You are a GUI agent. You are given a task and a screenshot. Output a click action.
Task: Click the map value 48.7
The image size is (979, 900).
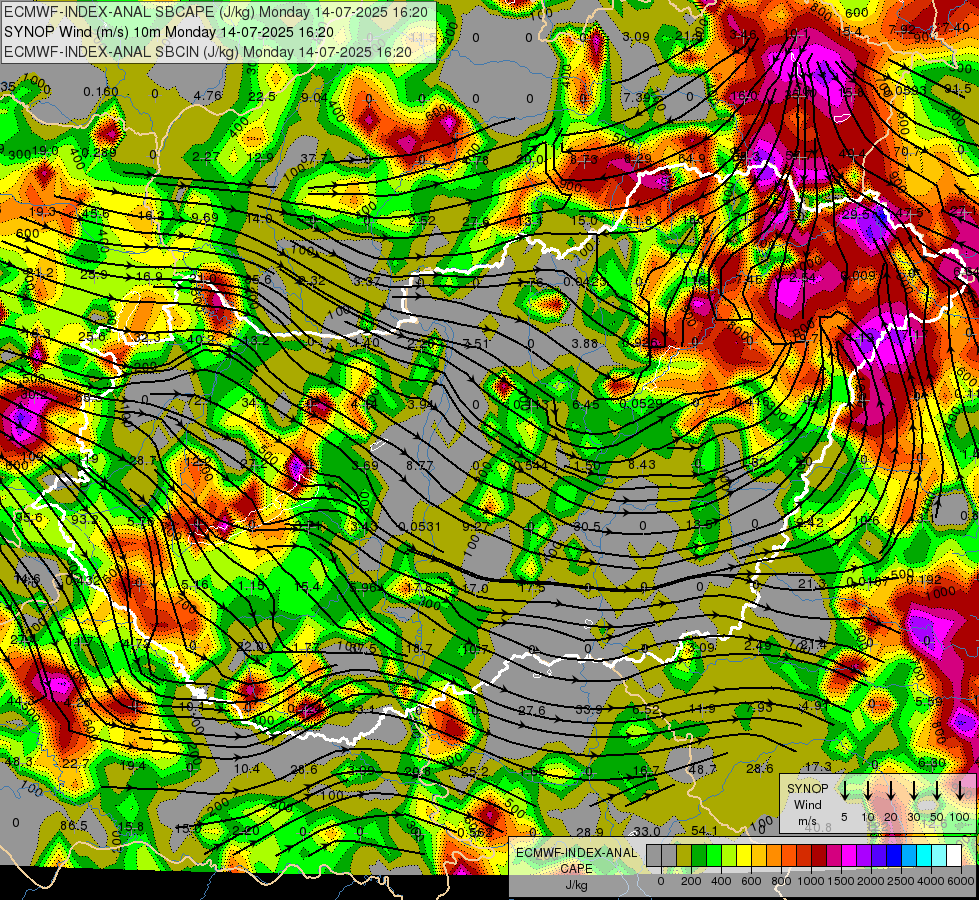coord(703,769)
